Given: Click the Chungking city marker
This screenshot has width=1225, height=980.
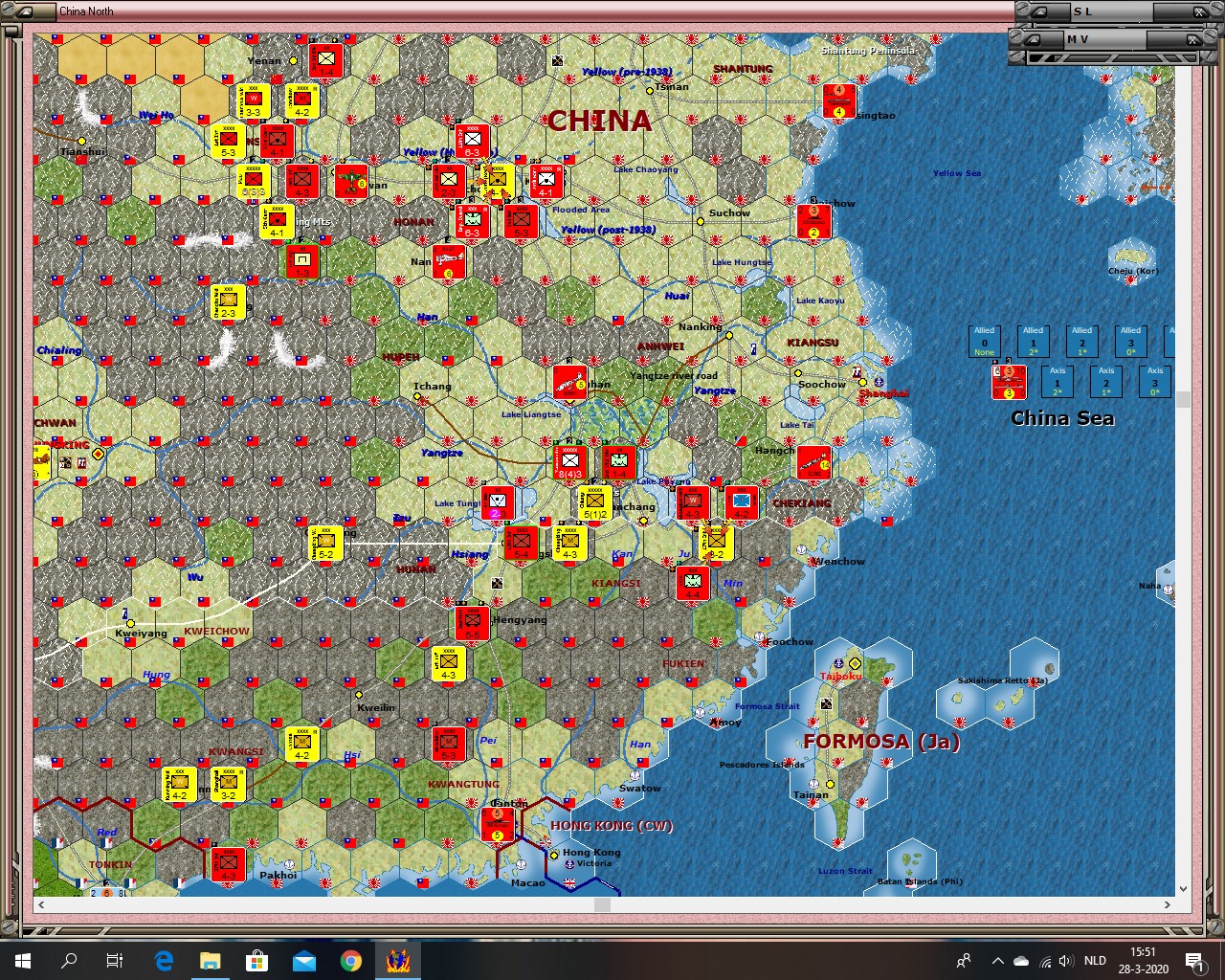Looking at the screenshot, I should 98,454.
